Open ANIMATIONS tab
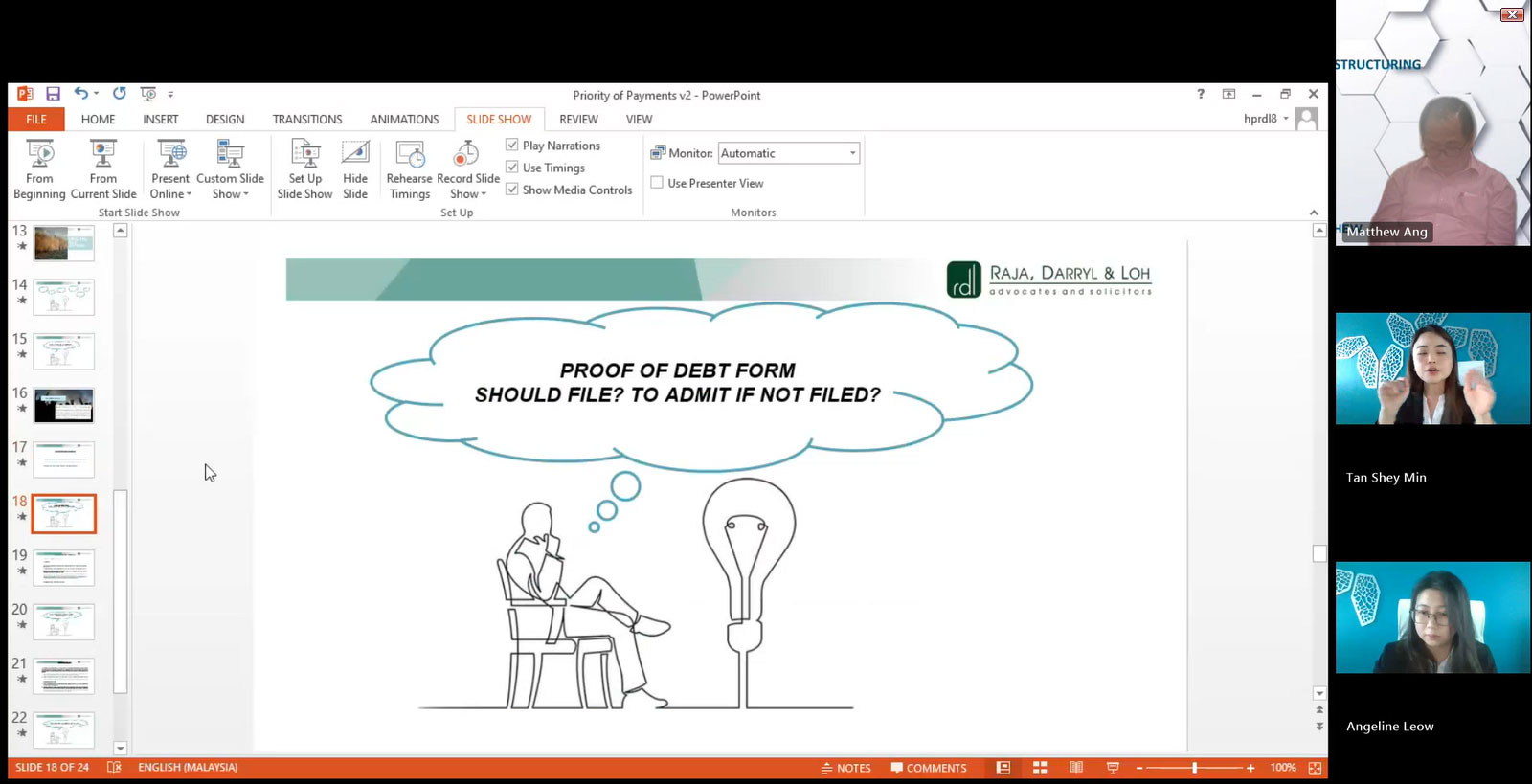The image size is (1532, 784). click(x=404, y=119)
